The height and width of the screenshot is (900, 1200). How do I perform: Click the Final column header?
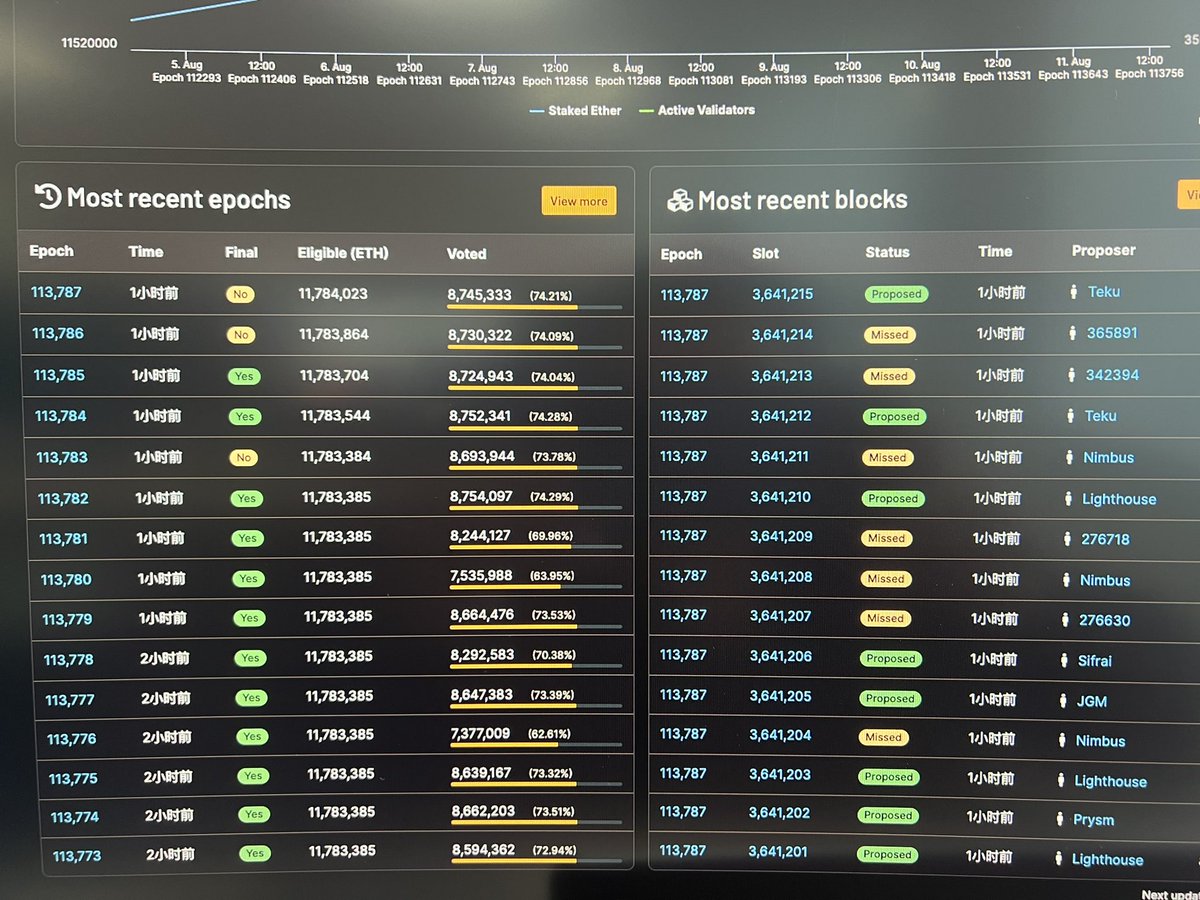tap(241, 253)
